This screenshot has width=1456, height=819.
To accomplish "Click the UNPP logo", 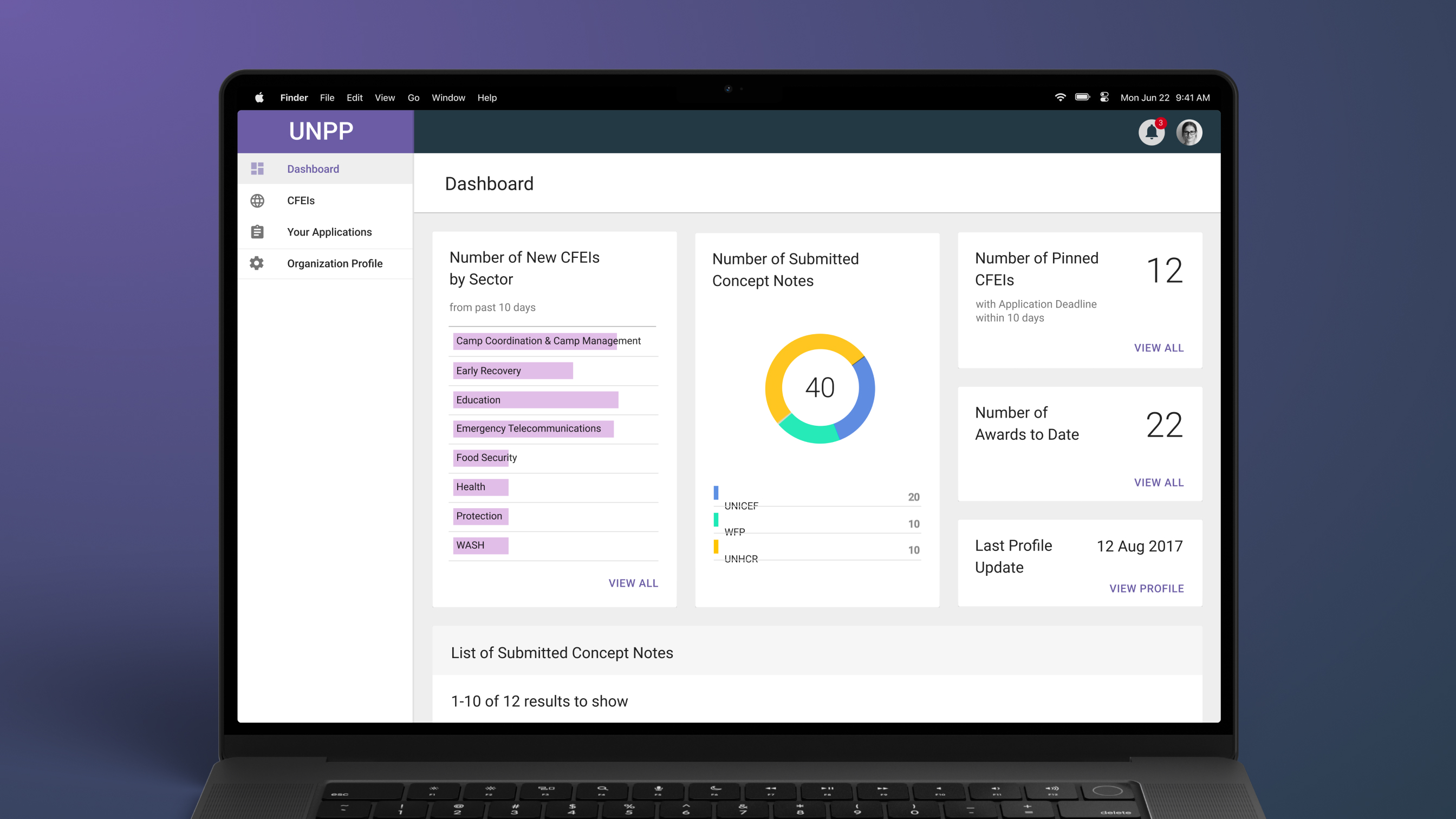I will click(321, 131).
